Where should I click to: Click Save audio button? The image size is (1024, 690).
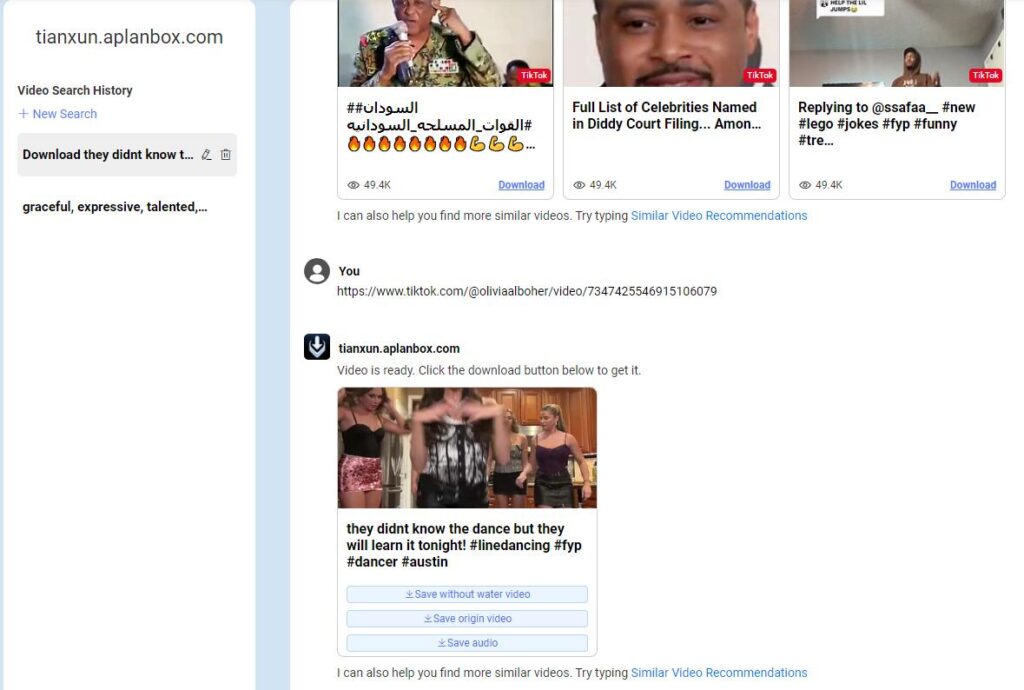(x=467, y=642)
